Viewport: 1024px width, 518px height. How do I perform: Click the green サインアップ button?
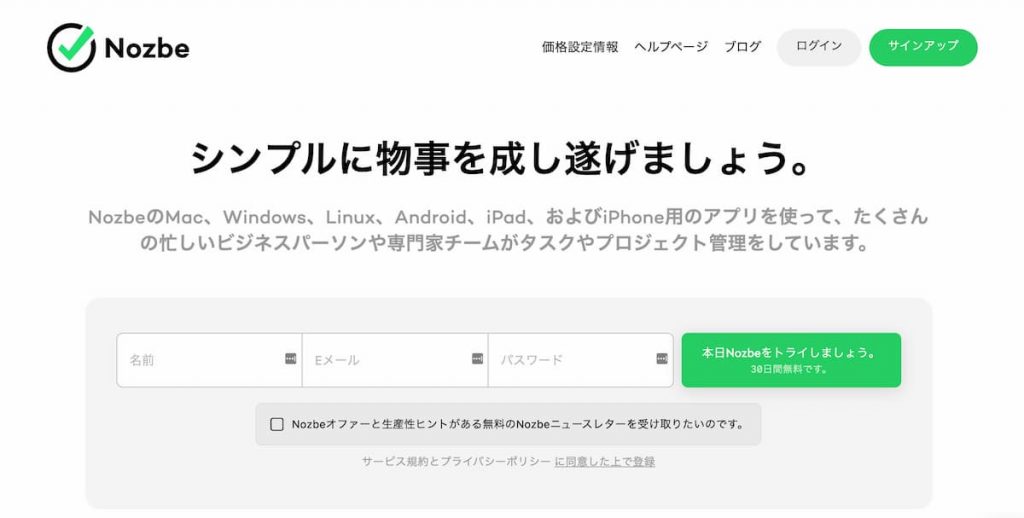[923, 47]
